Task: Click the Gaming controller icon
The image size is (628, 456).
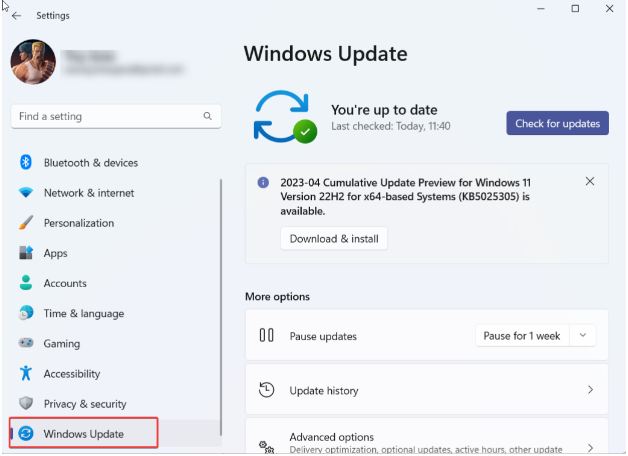Action: 26,343
